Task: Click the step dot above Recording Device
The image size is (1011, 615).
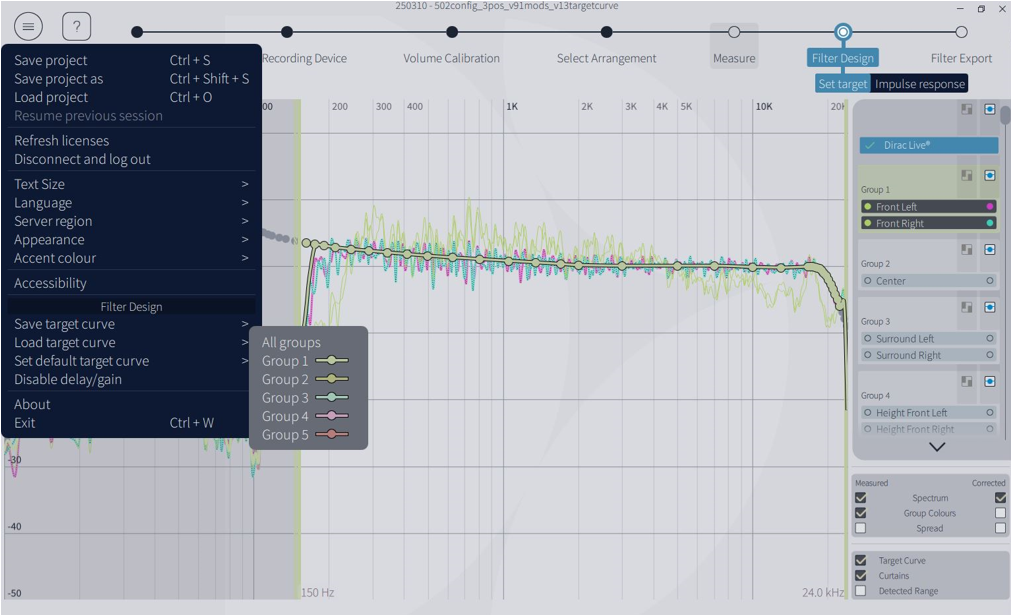Action: coord(287,32)
